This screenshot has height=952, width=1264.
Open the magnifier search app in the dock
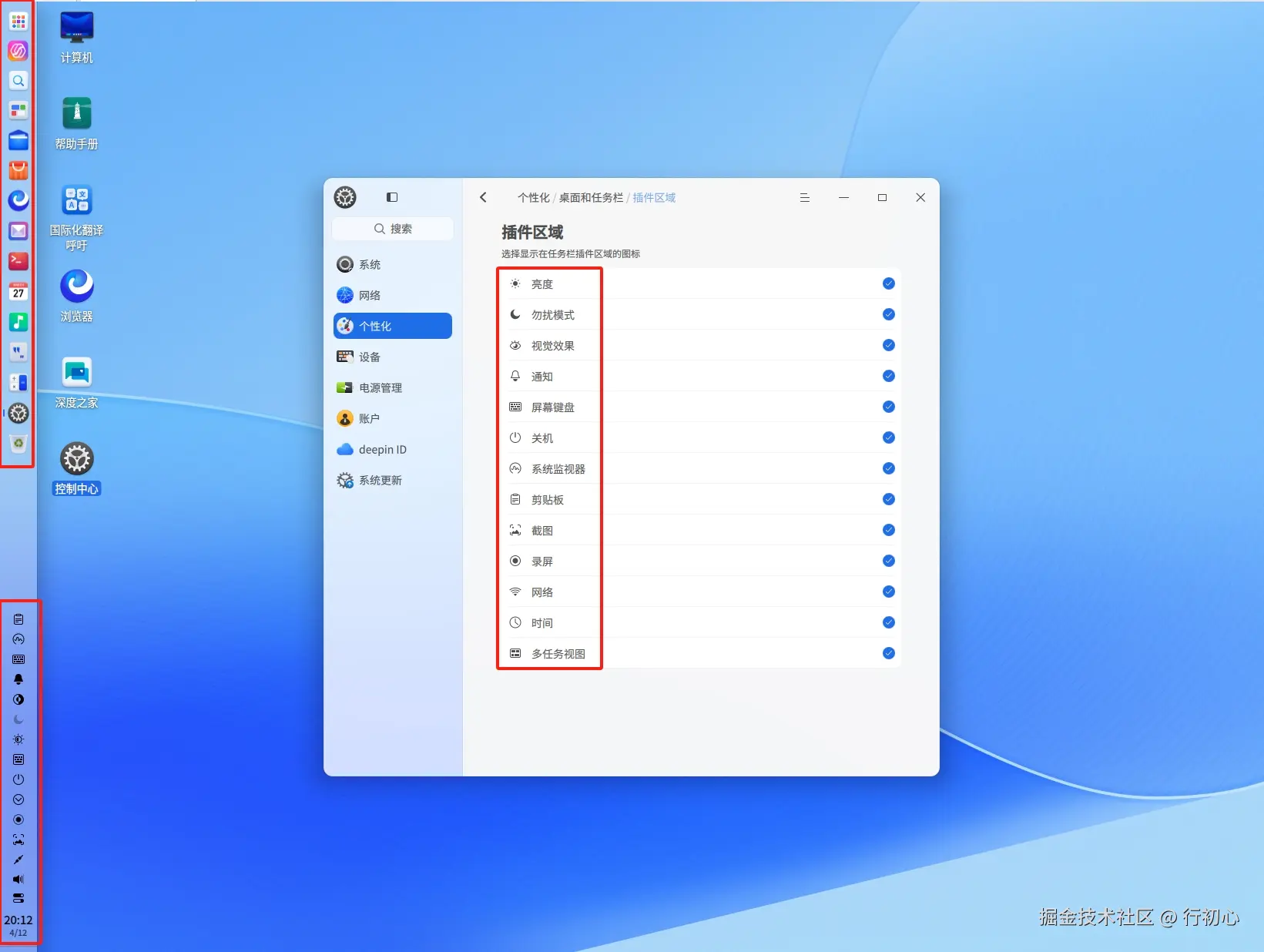18,81
